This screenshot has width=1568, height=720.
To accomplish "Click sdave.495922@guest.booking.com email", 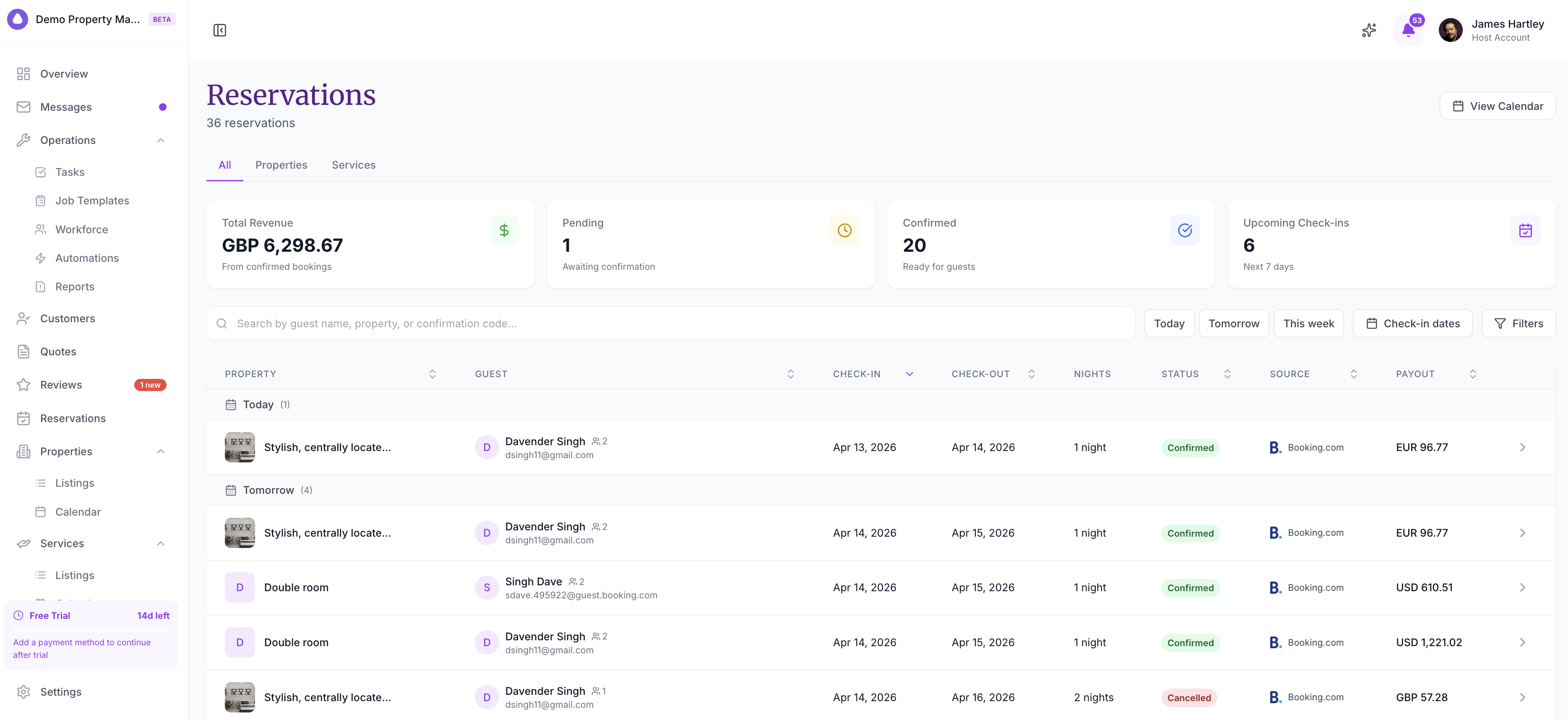I will click(x=581, y=595).
